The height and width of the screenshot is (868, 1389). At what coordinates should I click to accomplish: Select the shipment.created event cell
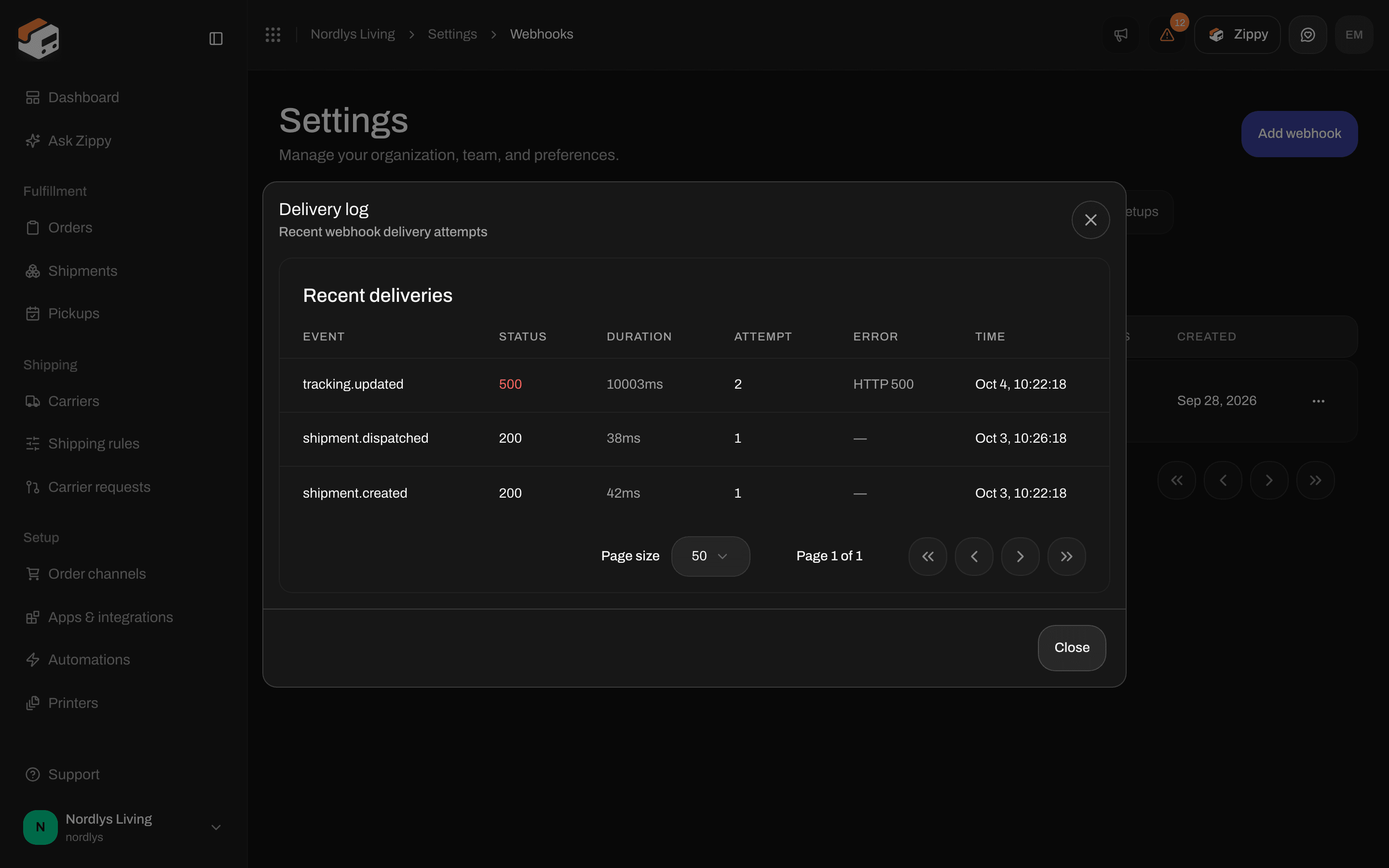[354, 493]
